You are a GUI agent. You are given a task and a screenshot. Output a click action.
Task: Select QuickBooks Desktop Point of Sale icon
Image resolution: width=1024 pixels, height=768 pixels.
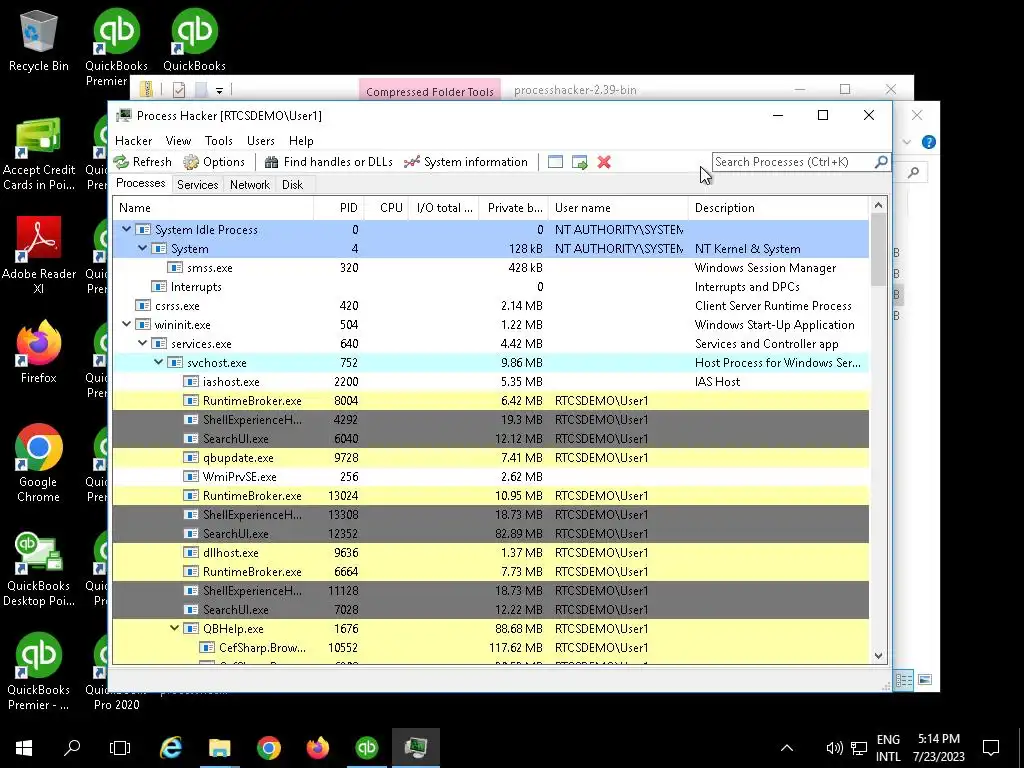click(x=39, y=569)
